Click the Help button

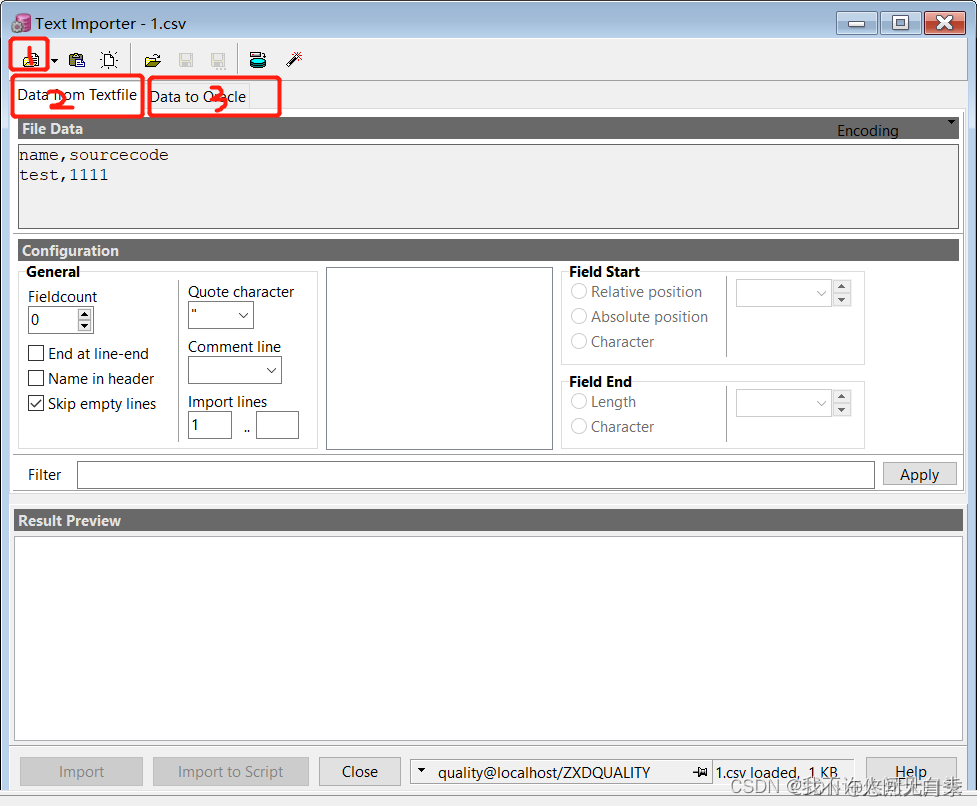coord(911,772)
